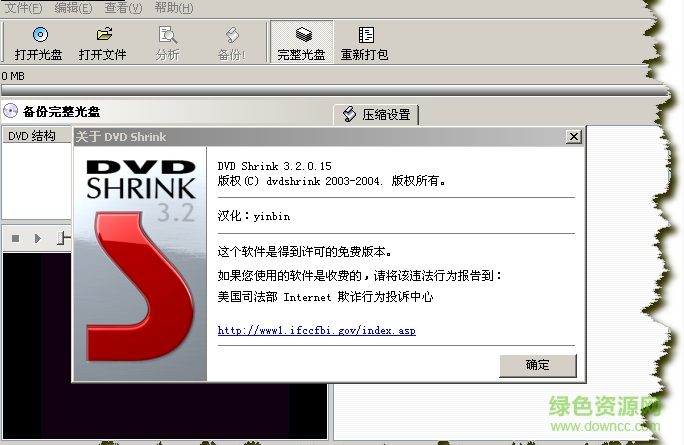Image resolution: width=684 pixels, height=445 pixels.
Task: Close the 关于 DVD Shrink dialog
Action: pyautogui.click(x=573, y=136)
